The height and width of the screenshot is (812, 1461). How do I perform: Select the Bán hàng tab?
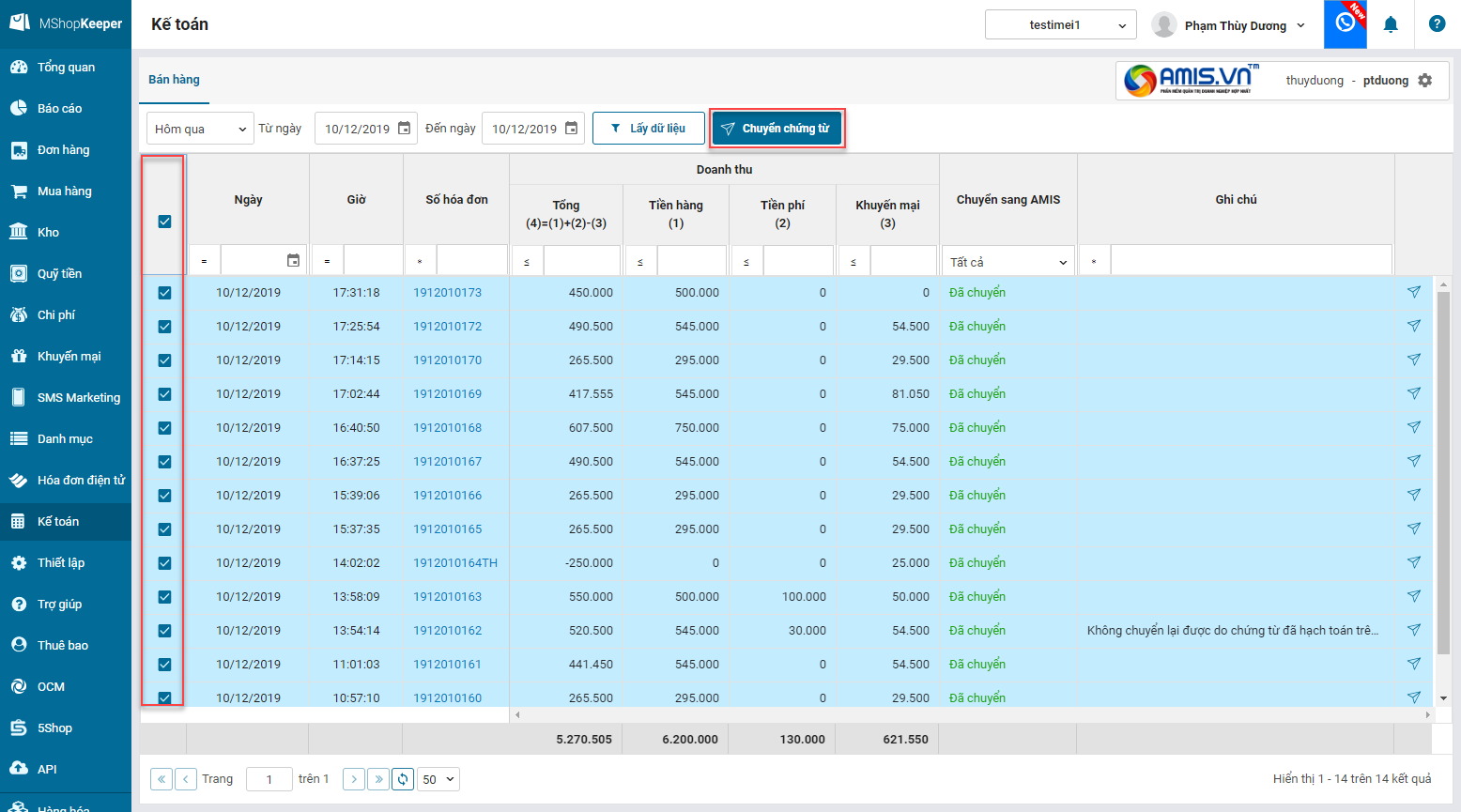[x=174, y=80]
